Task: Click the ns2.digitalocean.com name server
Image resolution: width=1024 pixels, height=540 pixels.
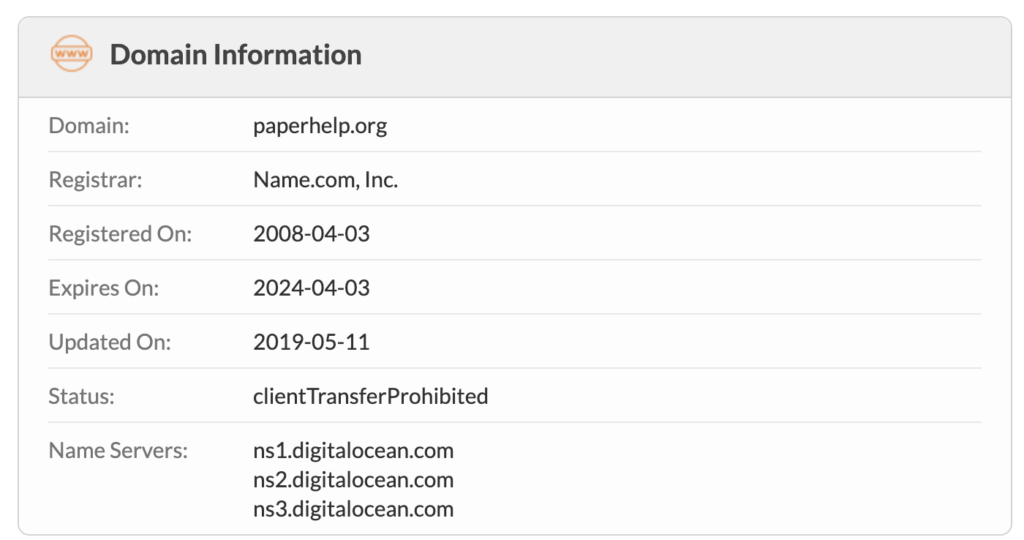Action: (x=353, y=480)
